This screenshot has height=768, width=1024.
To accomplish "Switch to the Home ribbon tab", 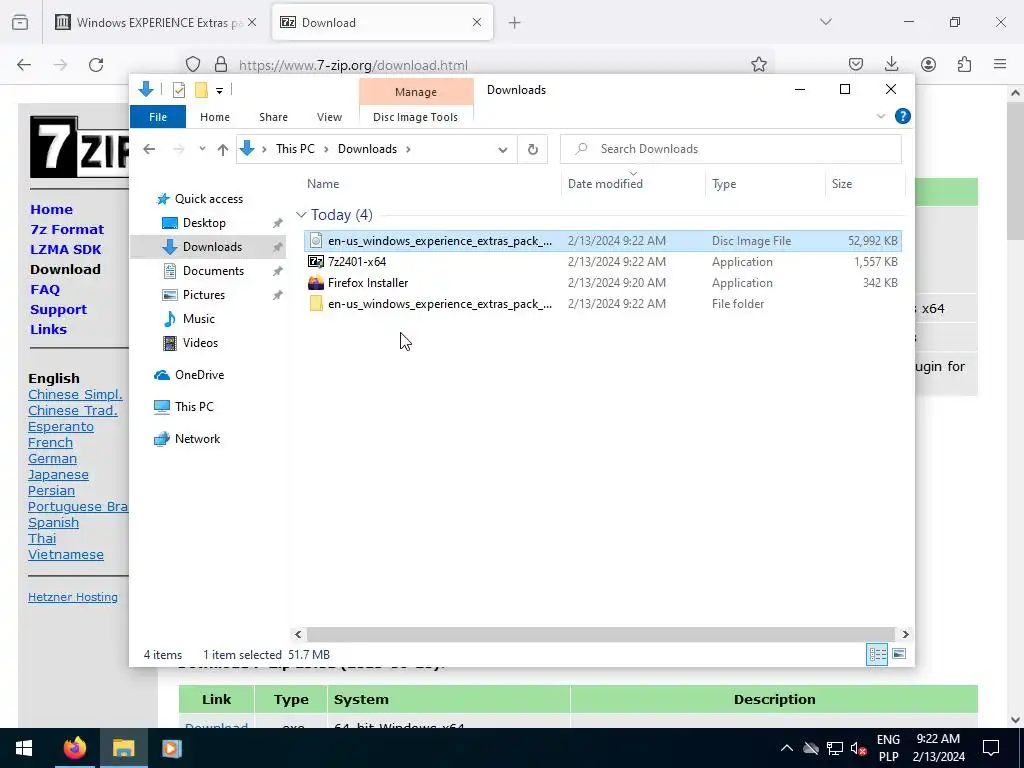I will [x=215, y=117].
